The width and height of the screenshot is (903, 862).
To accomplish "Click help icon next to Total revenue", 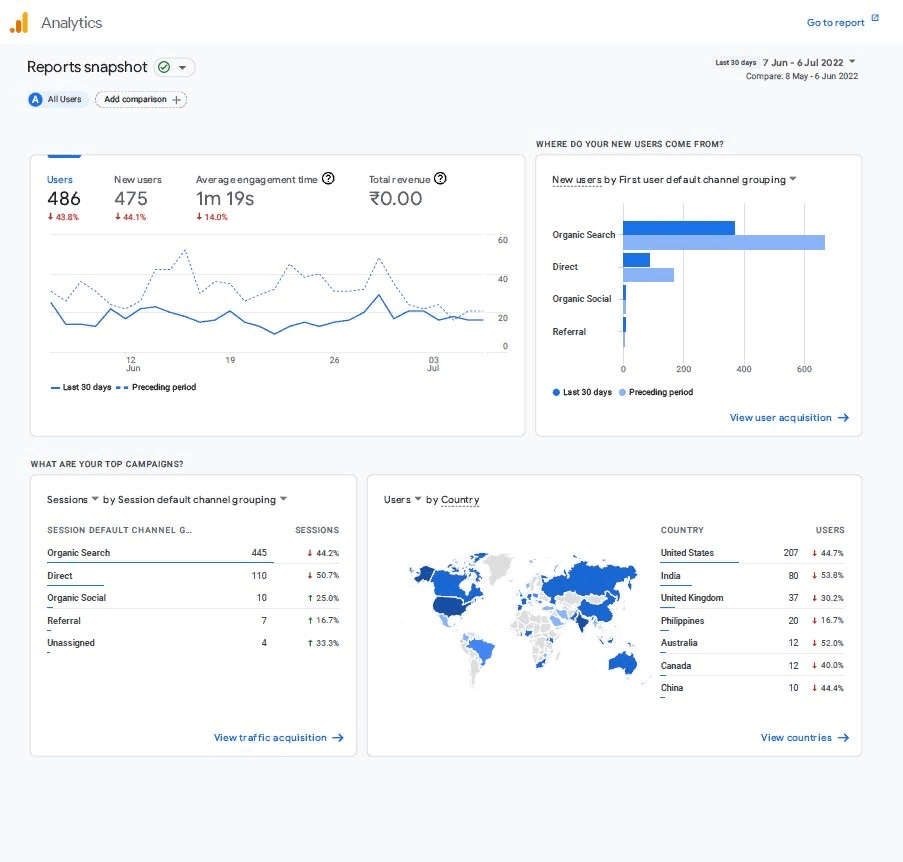I will (440, 179).
